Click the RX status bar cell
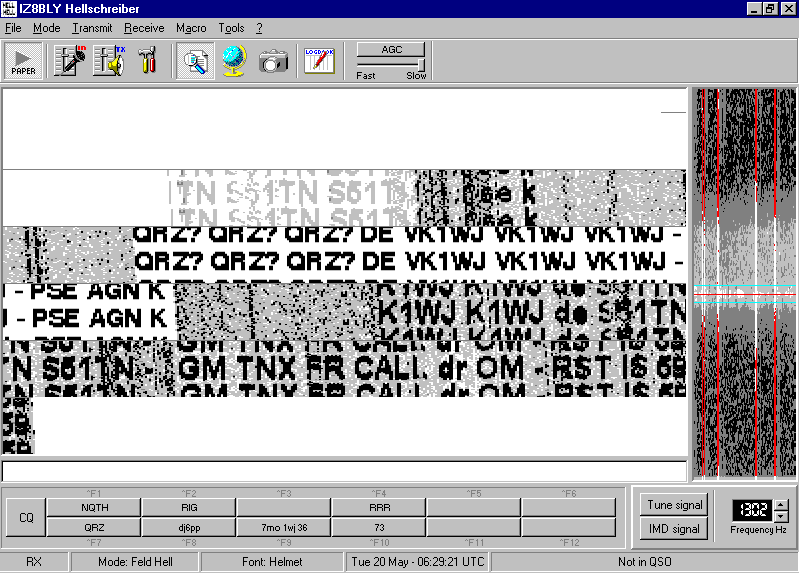The image size is (799, 573). pos(34,562)
